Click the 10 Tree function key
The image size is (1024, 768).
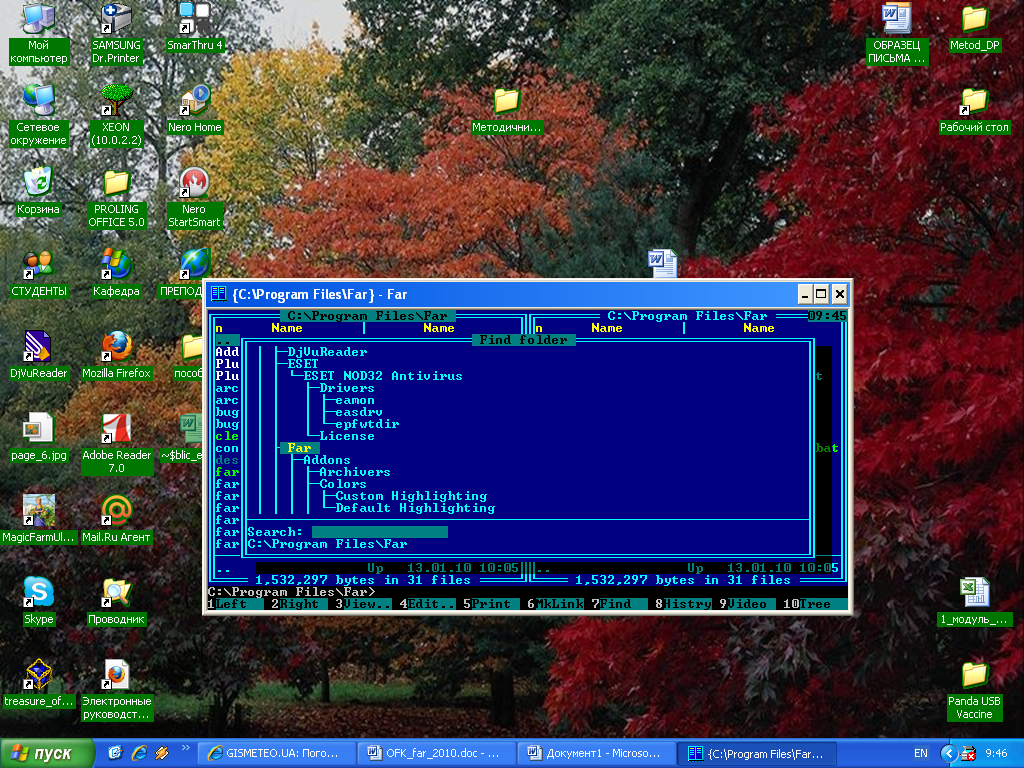[x=815, y=604]
